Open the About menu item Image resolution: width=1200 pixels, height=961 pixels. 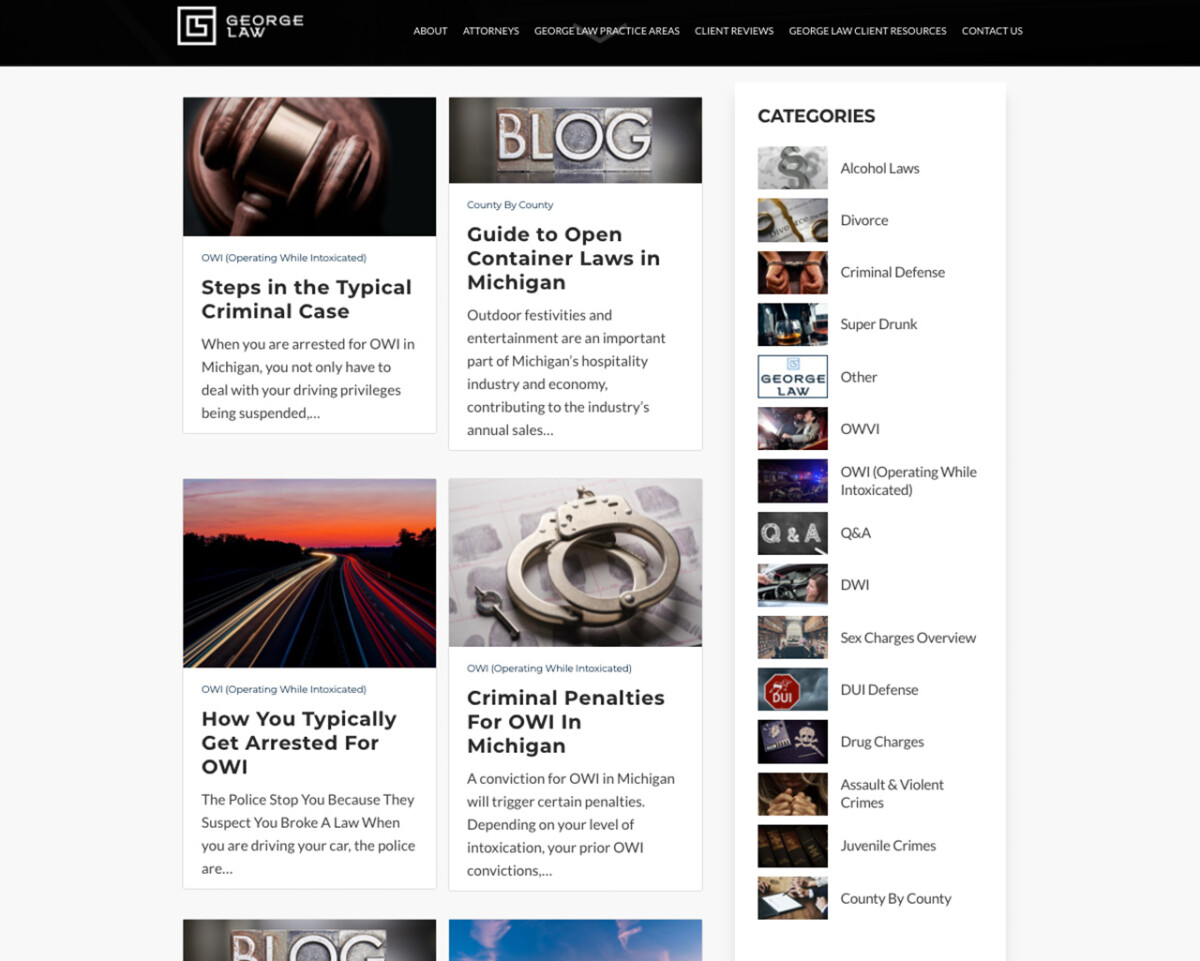point(430,31)
